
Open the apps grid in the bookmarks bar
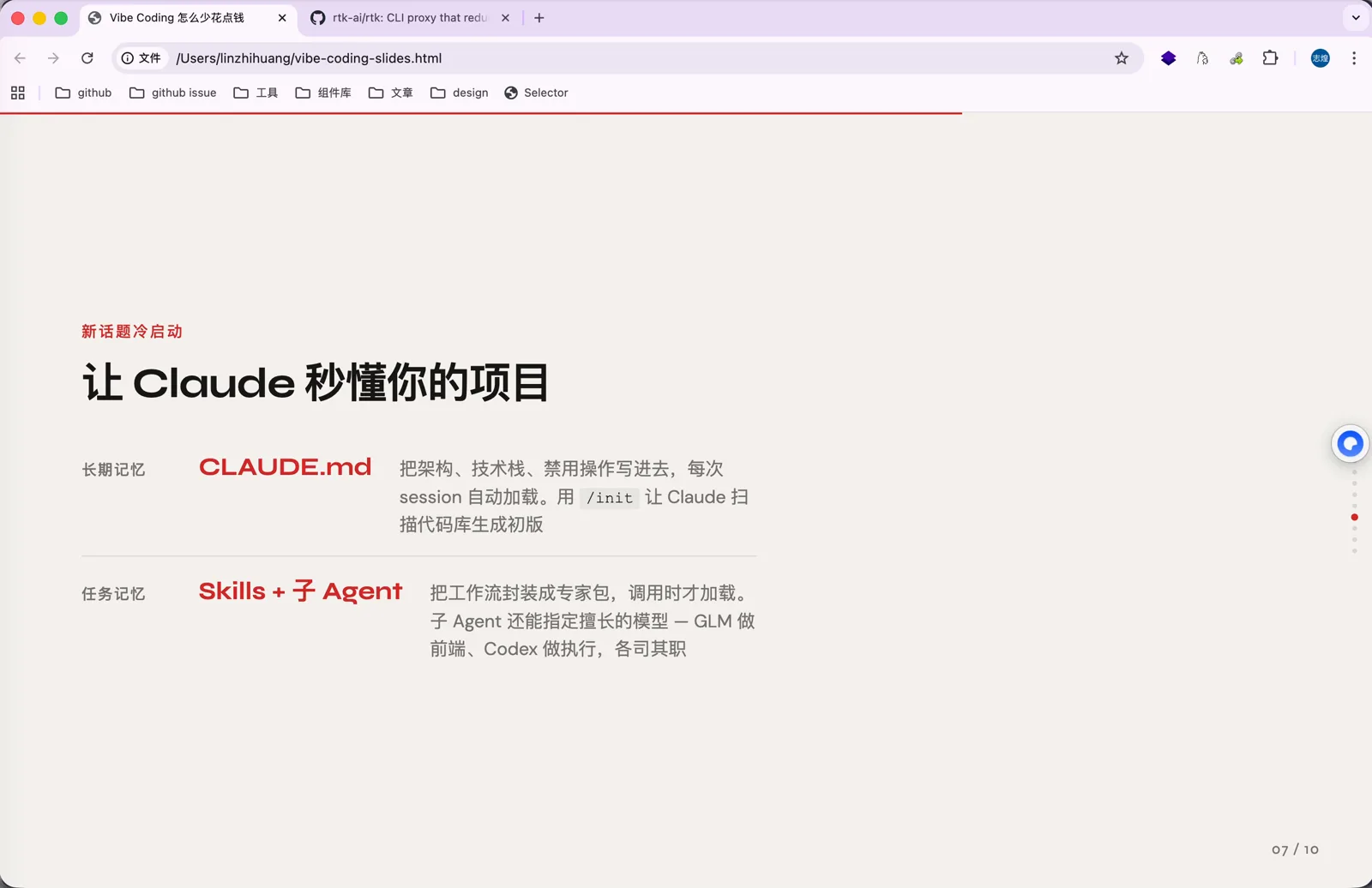(x=18, y=93)
